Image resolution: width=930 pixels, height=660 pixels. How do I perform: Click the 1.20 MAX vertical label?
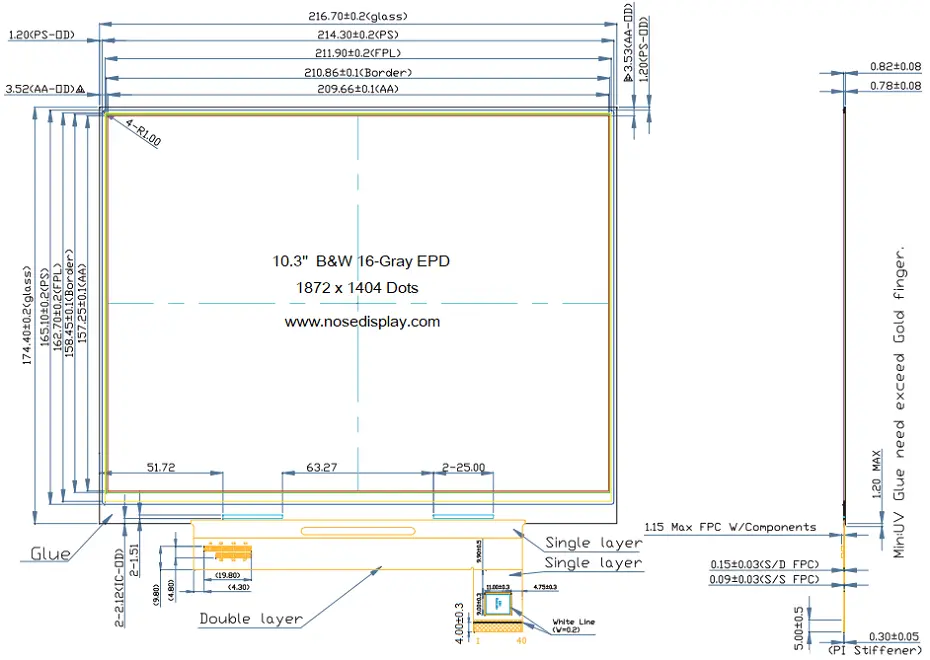pos(877,474)
